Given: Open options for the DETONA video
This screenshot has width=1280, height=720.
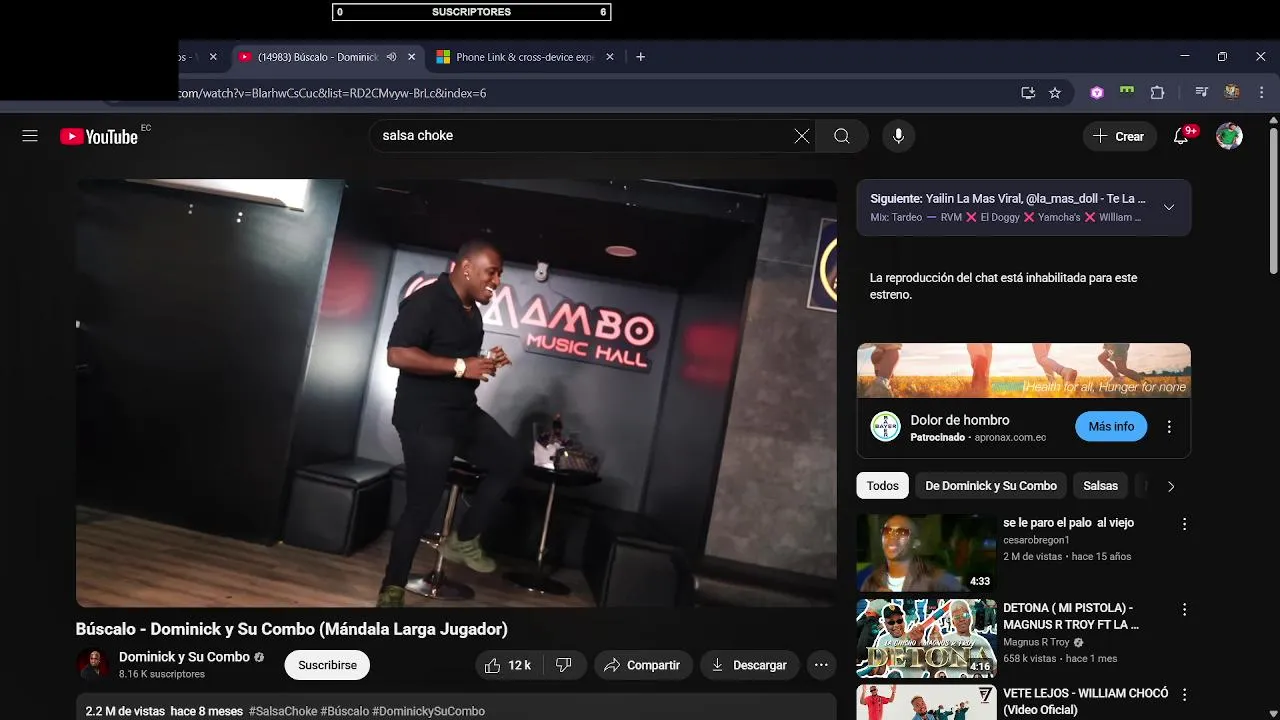Looking at the screenshot, I should (x=1184, y=609).
